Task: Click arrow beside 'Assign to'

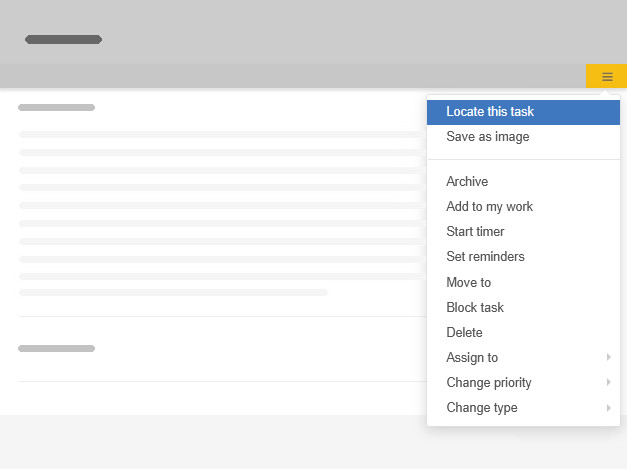Action: pos(608,358)
